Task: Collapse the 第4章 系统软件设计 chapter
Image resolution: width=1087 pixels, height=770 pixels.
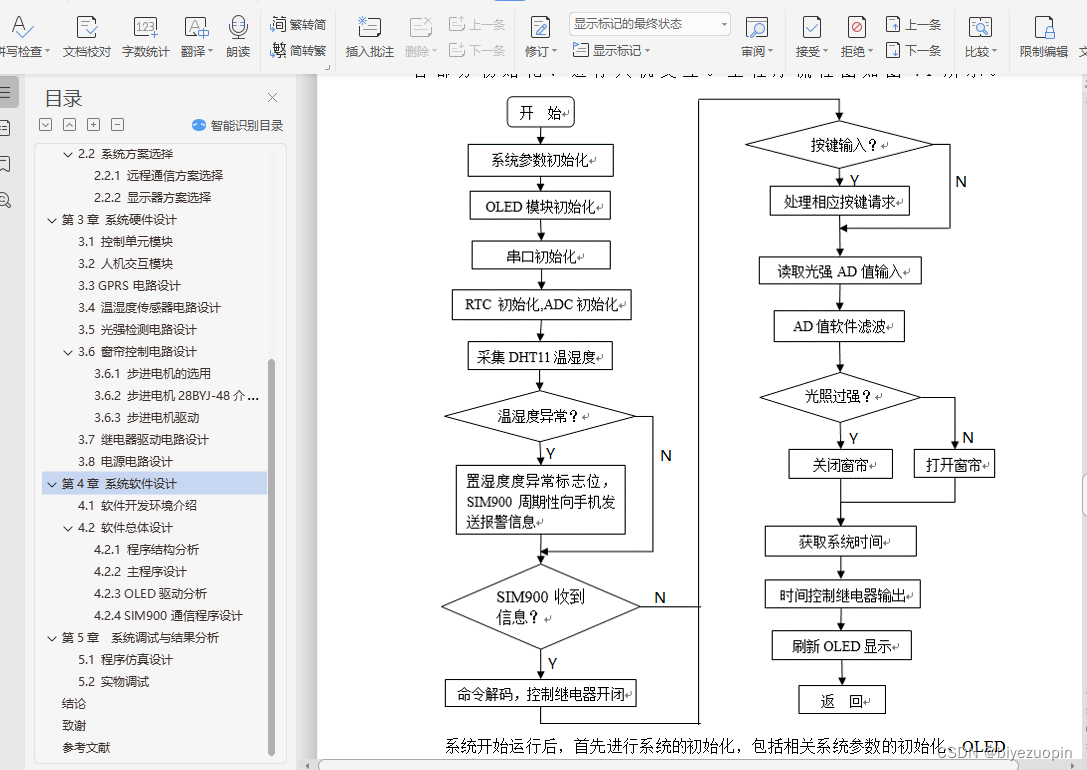Action: [51, 483]
